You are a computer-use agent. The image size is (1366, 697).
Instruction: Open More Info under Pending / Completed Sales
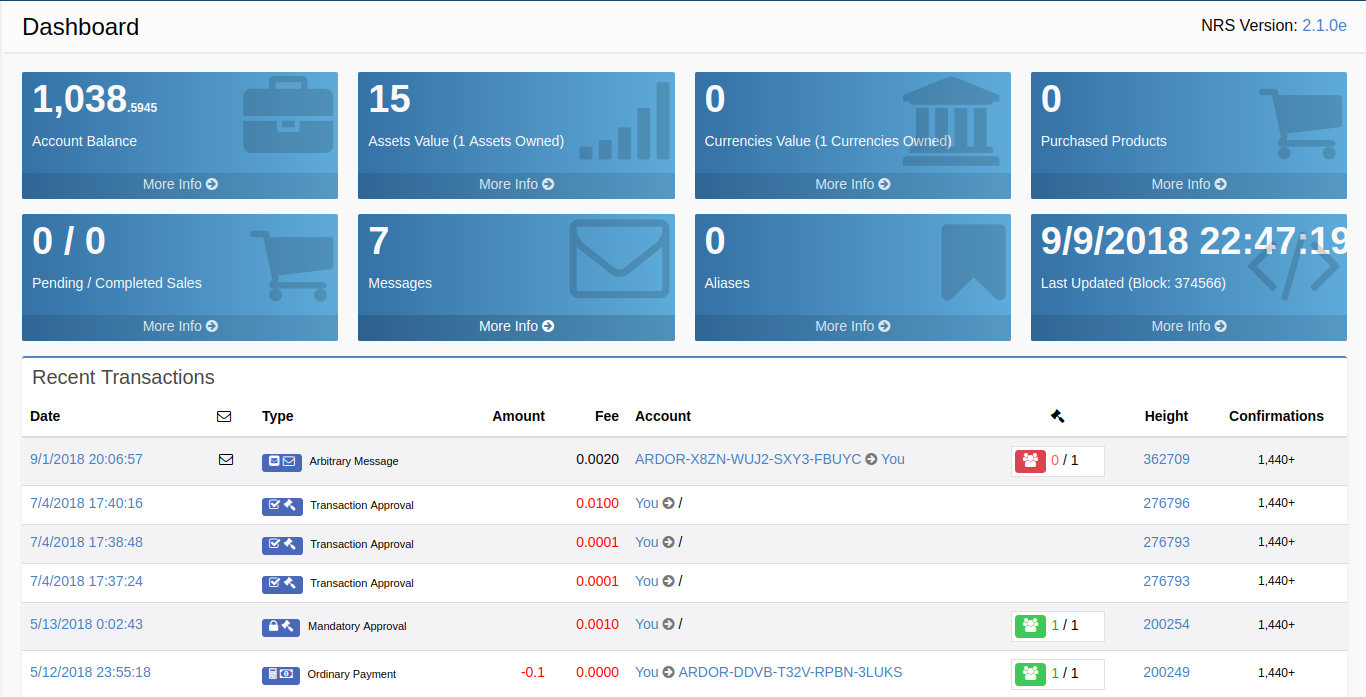[180, 326]
